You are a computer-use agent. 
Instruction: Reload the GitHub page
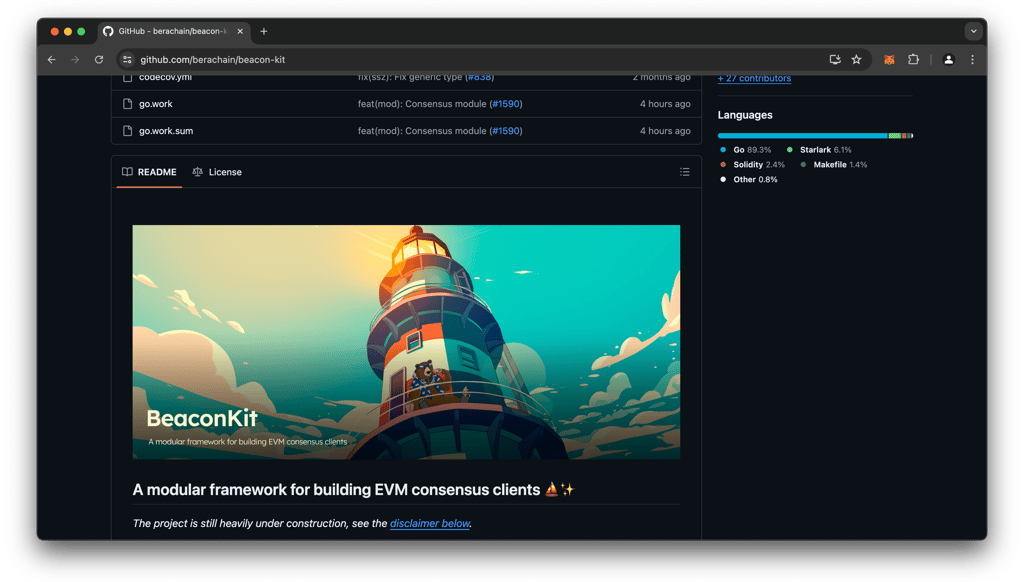99,59
